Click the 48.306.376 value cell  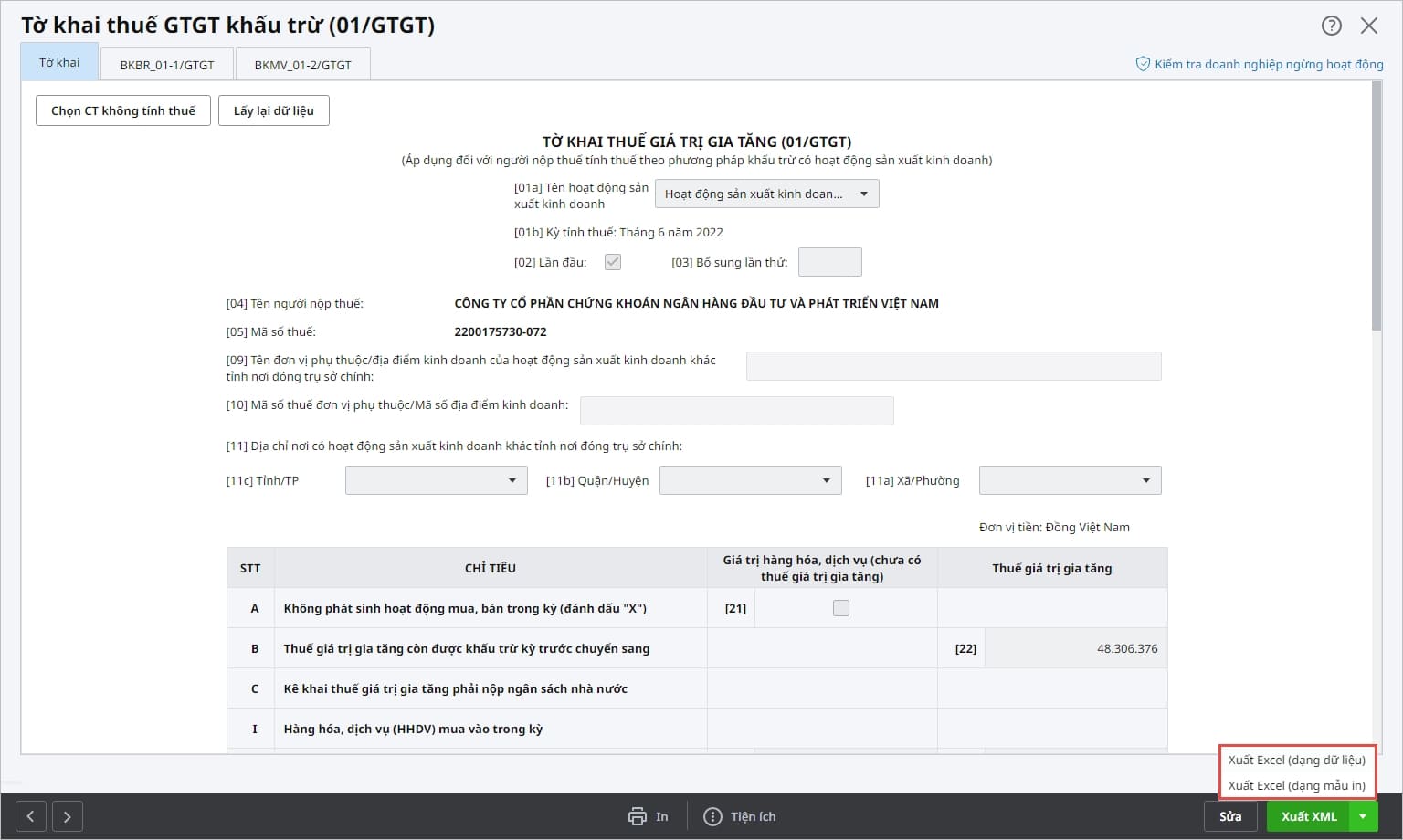tap(1076, 648)
